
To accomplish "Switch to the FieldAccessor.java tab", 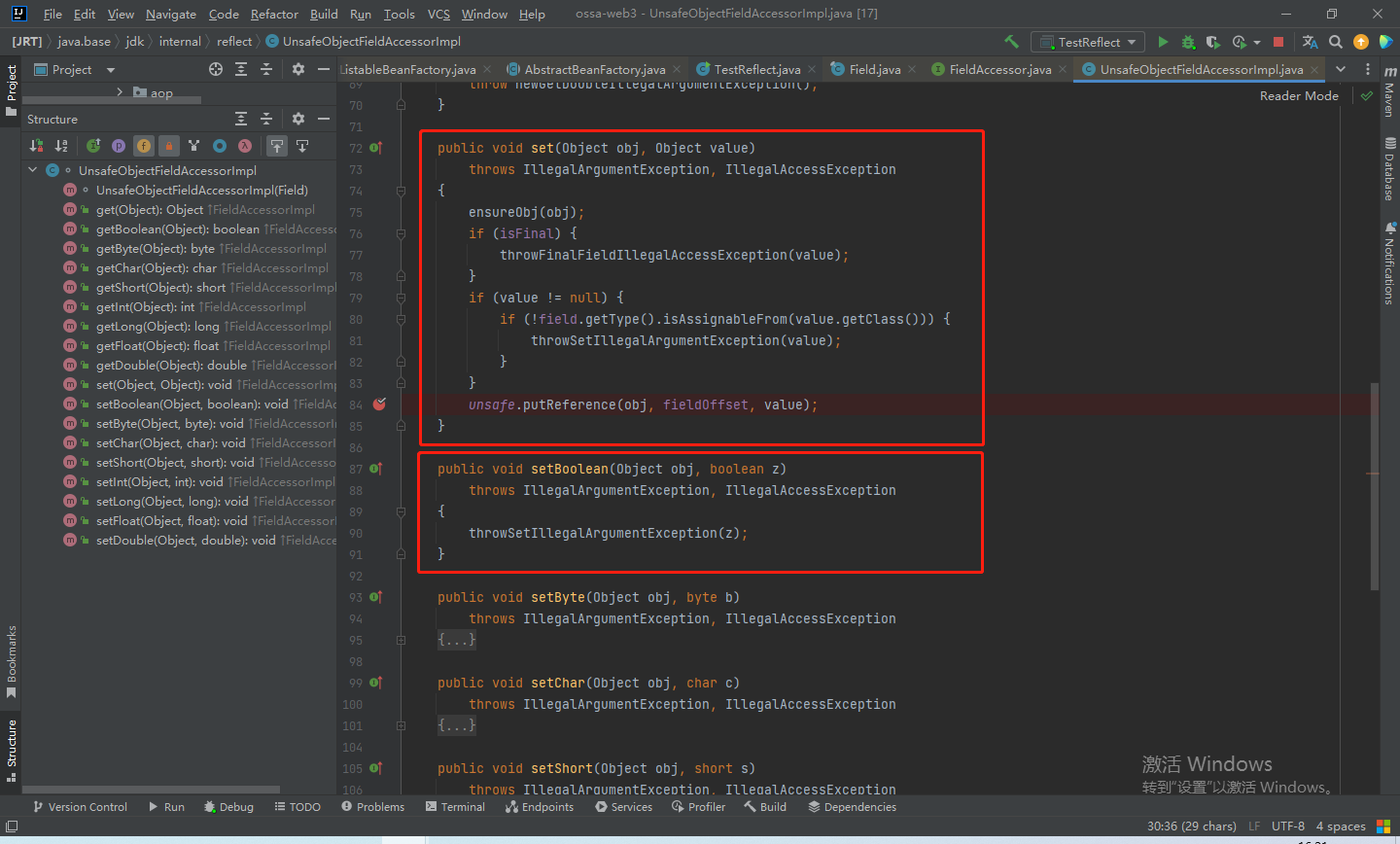I will pyautogui.click(x=1000, y=69).
